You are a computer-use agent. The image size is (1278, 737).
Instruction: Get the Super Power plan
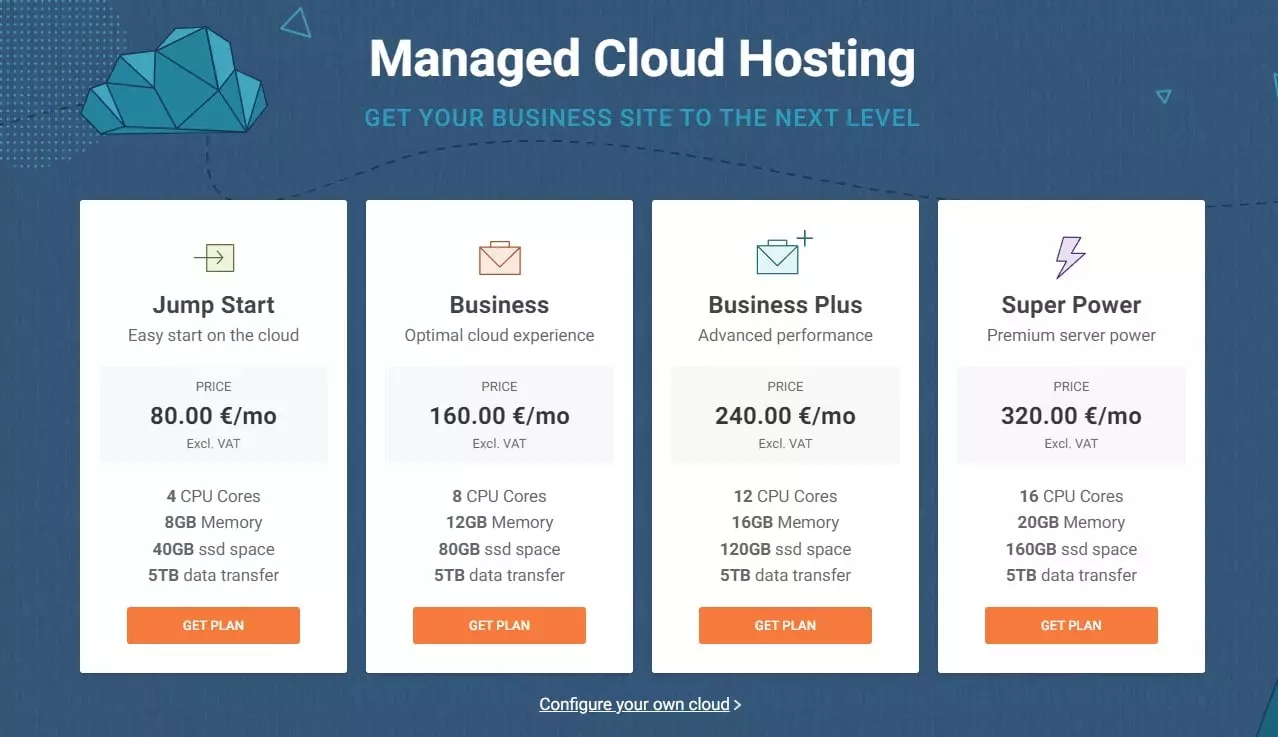click(x=1071, y=625)
